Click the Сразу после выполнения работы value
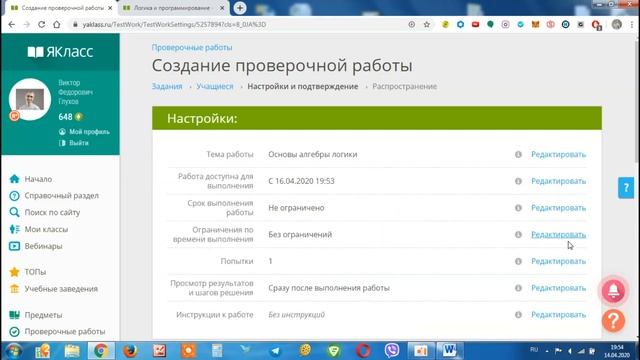Image resolution: width=640 pixels, height=360 pixels. pyautogui.click(x=329, y=288)
